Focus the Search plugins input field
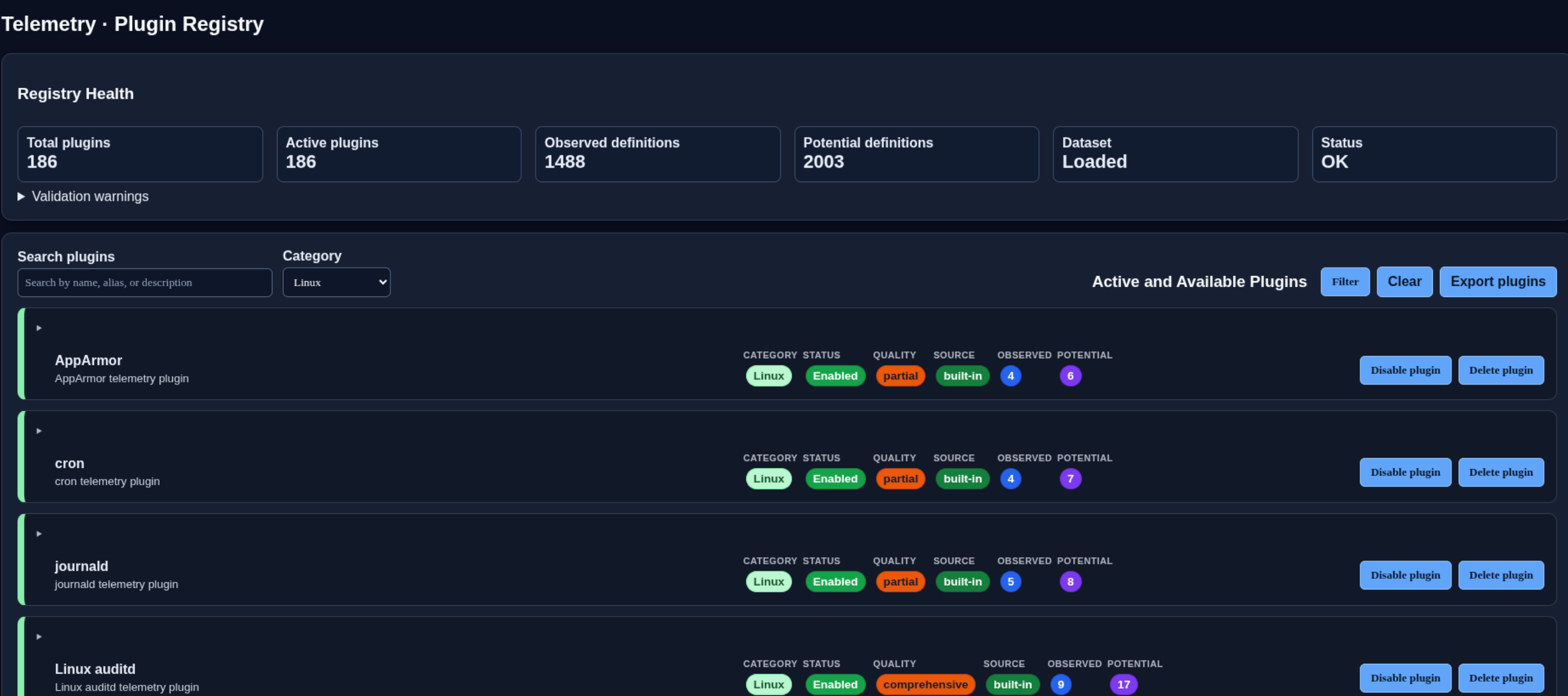The width and height of the screenshot is (1568, 696). 144,282
